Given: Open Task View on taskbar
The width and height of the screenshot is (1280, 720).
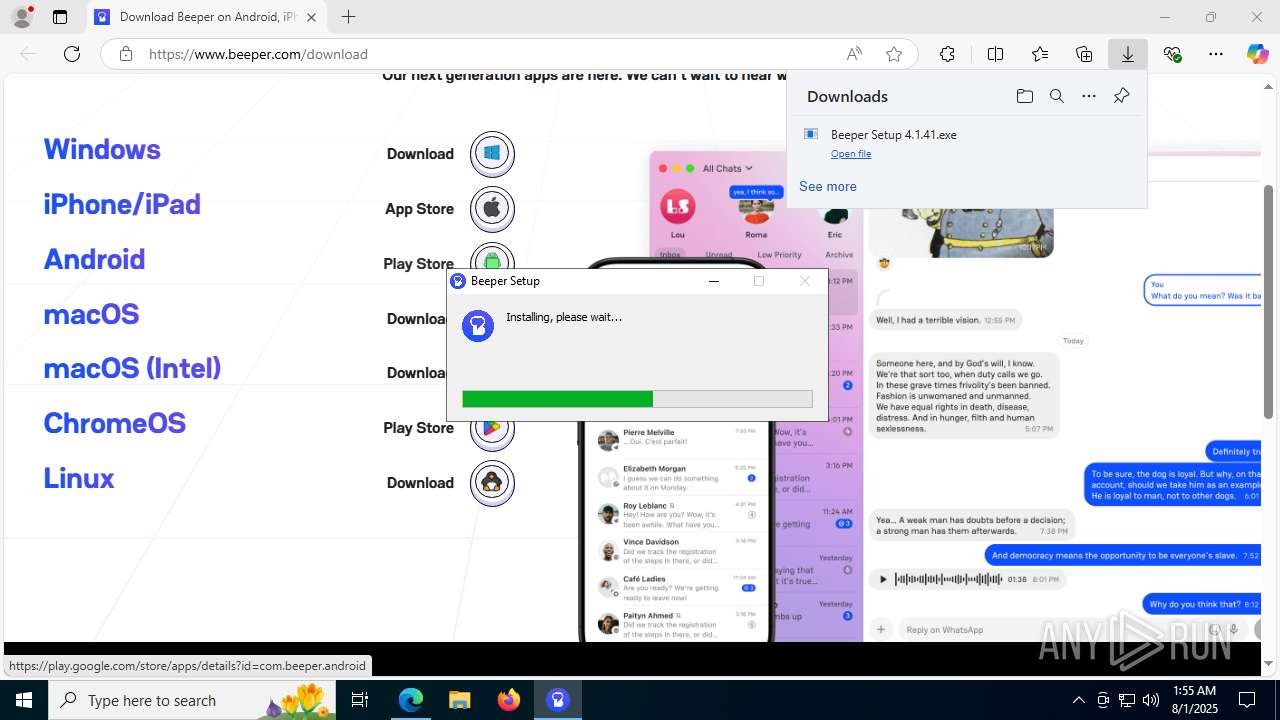Looking at the screenshot, I should point(361,700).
